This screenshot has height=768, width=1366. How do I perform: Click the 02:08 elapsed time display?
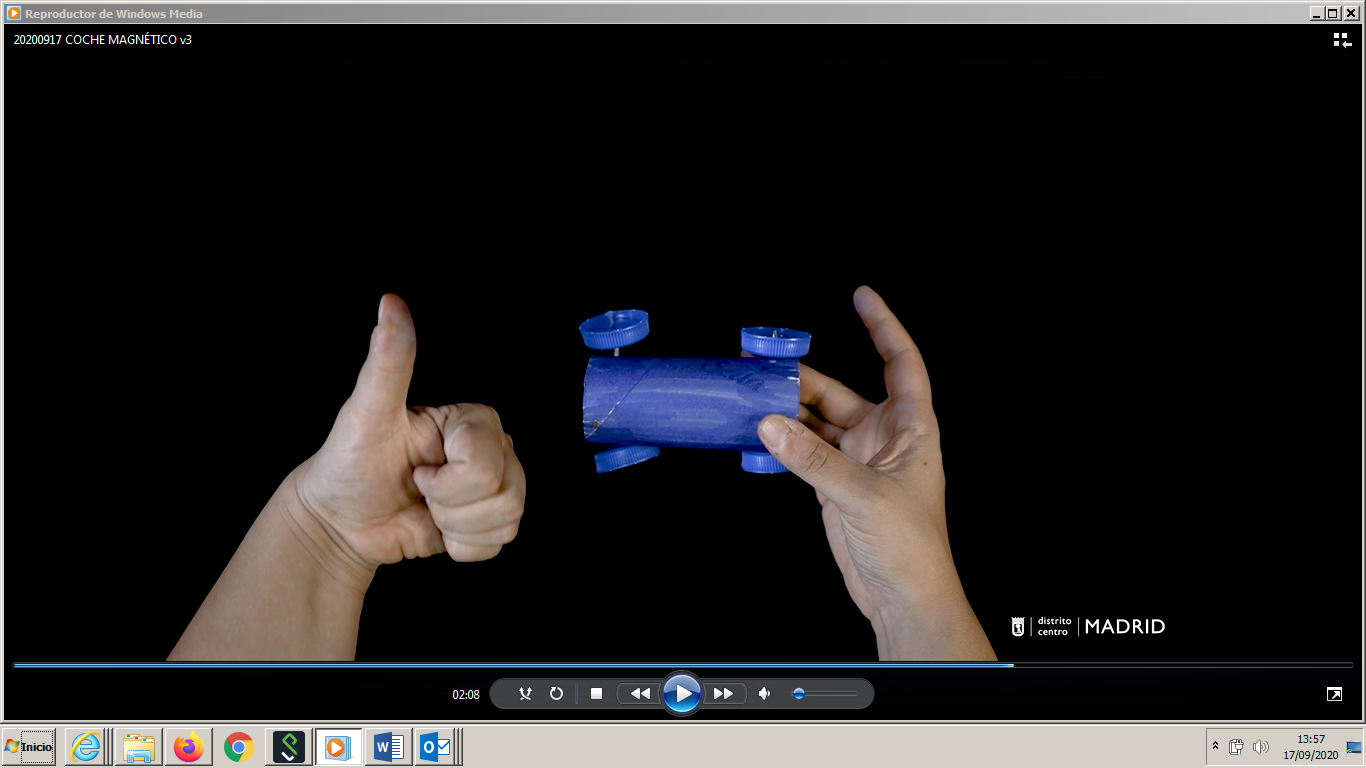[x=466, y=694]
